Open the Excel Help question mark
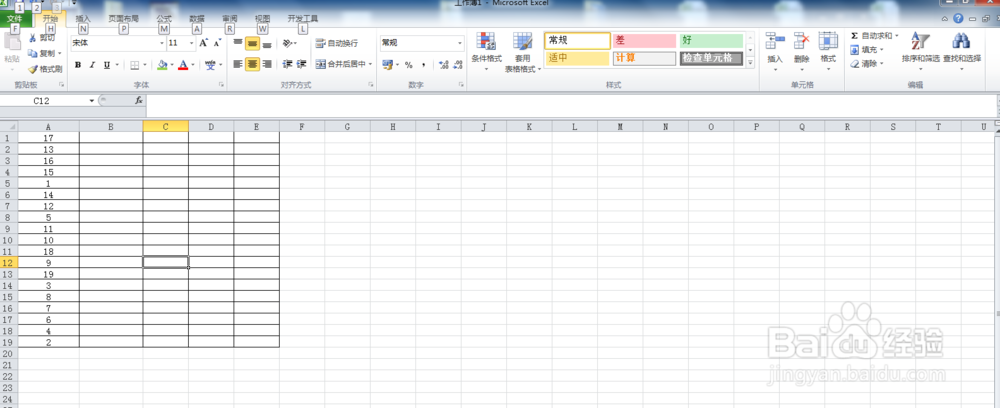1000x408 pixels. pos(958,19)
